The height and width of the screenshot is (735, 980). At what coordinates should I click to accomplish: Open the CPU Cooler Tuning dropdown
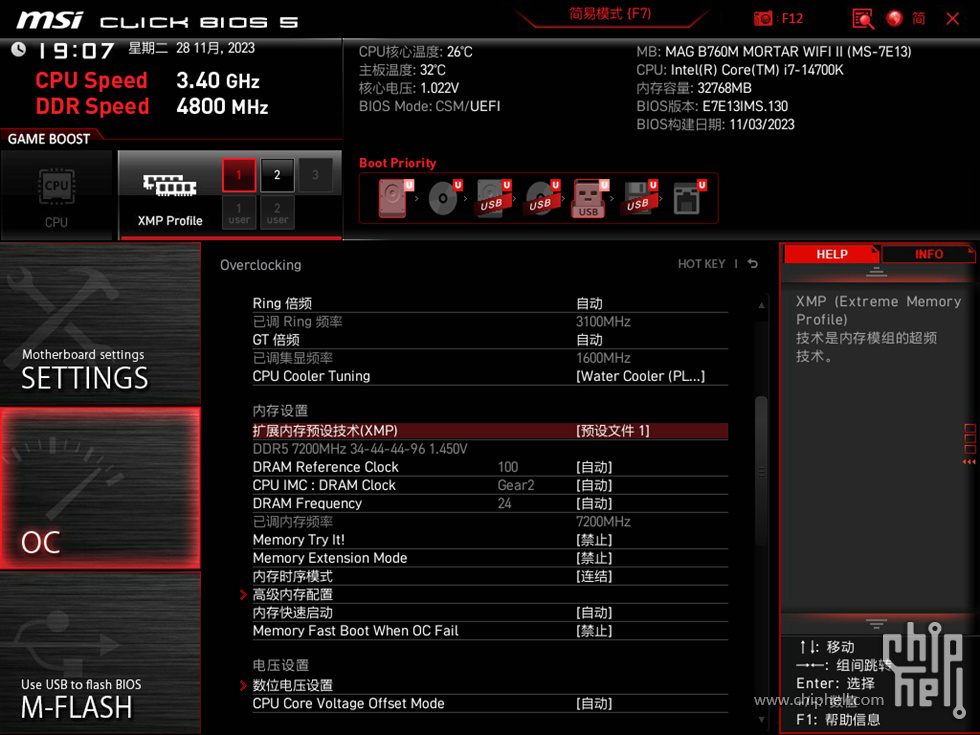pos(490,376)
